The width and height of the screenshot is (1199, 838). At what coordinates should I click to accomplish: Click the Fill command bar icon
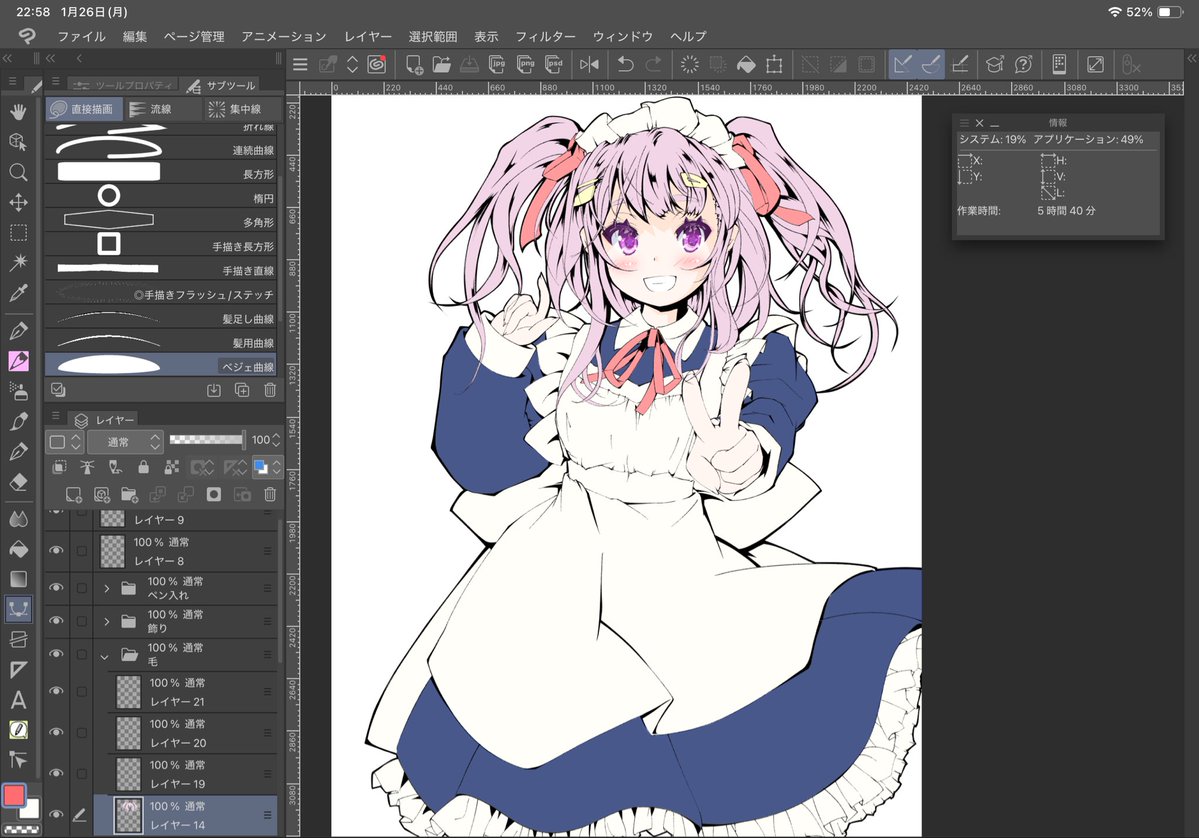point(746,64)
